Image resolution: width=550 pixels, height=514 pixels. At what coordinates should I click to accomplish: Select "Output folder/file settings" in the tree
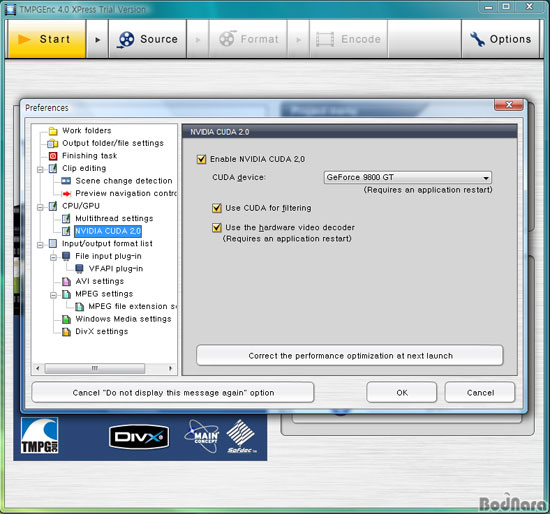tap(113, 143)
